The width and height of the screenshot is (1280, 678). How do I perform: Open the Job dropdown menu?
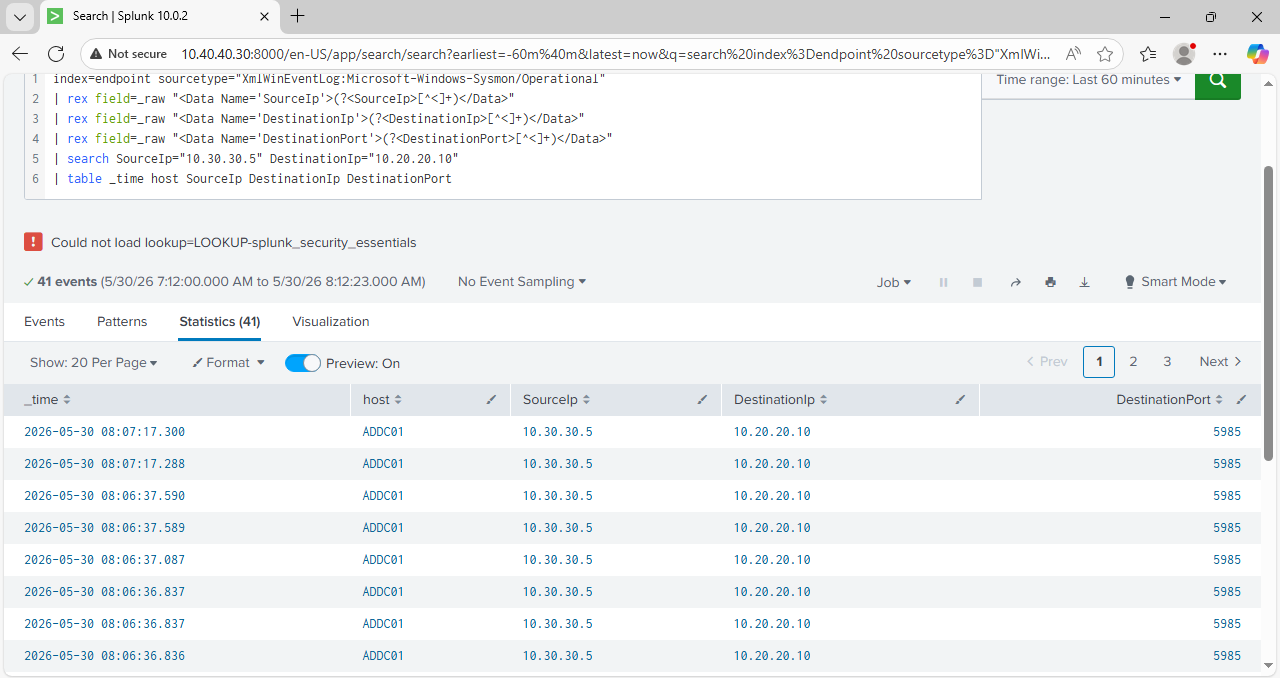[x=894, y=283]
